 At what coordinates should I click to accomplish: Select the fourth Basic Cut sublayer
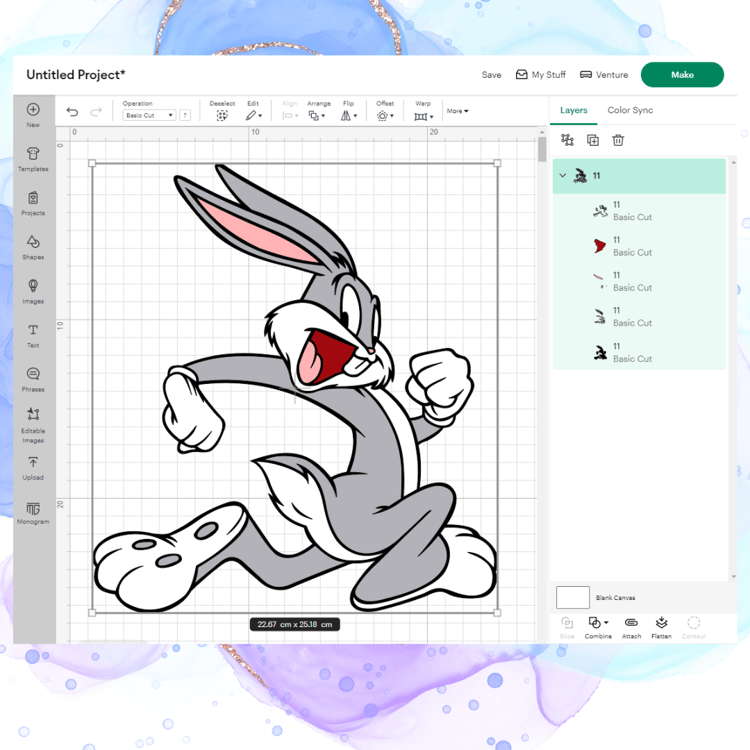pos(639,317)
